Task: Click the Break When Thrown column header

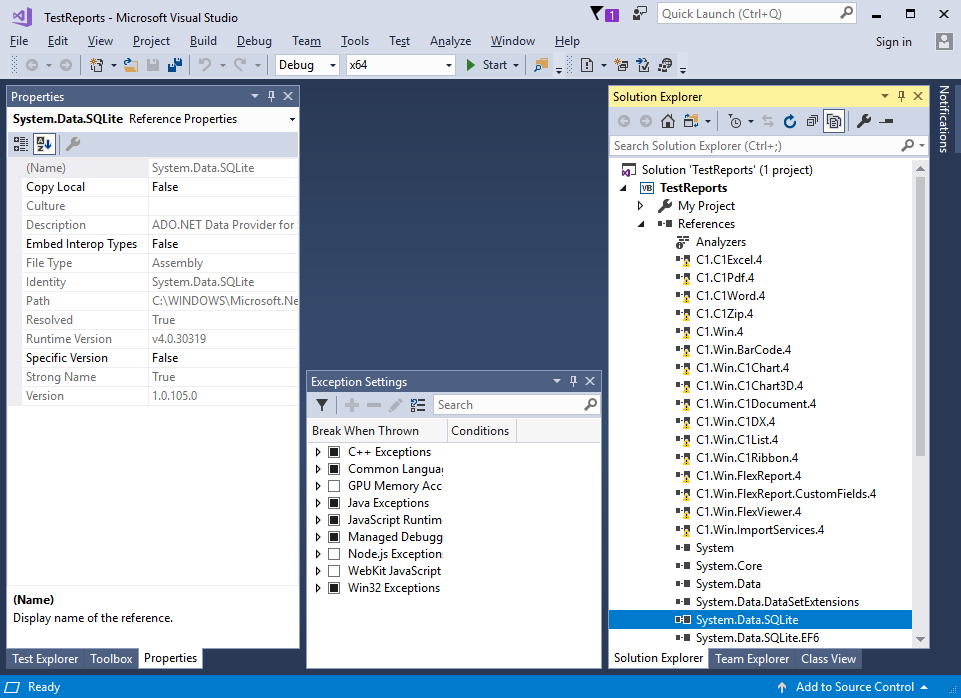Action: tap(377, 431)
